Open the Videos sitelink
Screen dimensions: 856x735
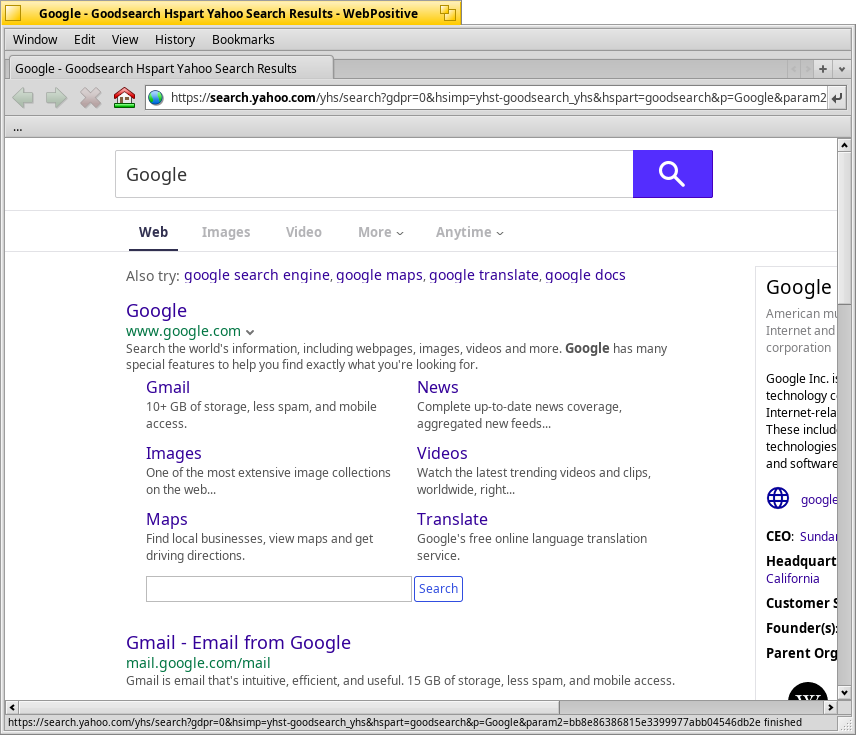click(x=442, y=453)
